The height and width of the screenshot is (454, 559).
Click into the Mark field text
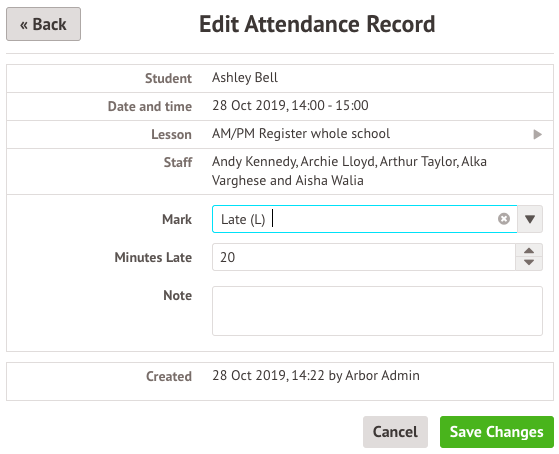click(355, 219)
